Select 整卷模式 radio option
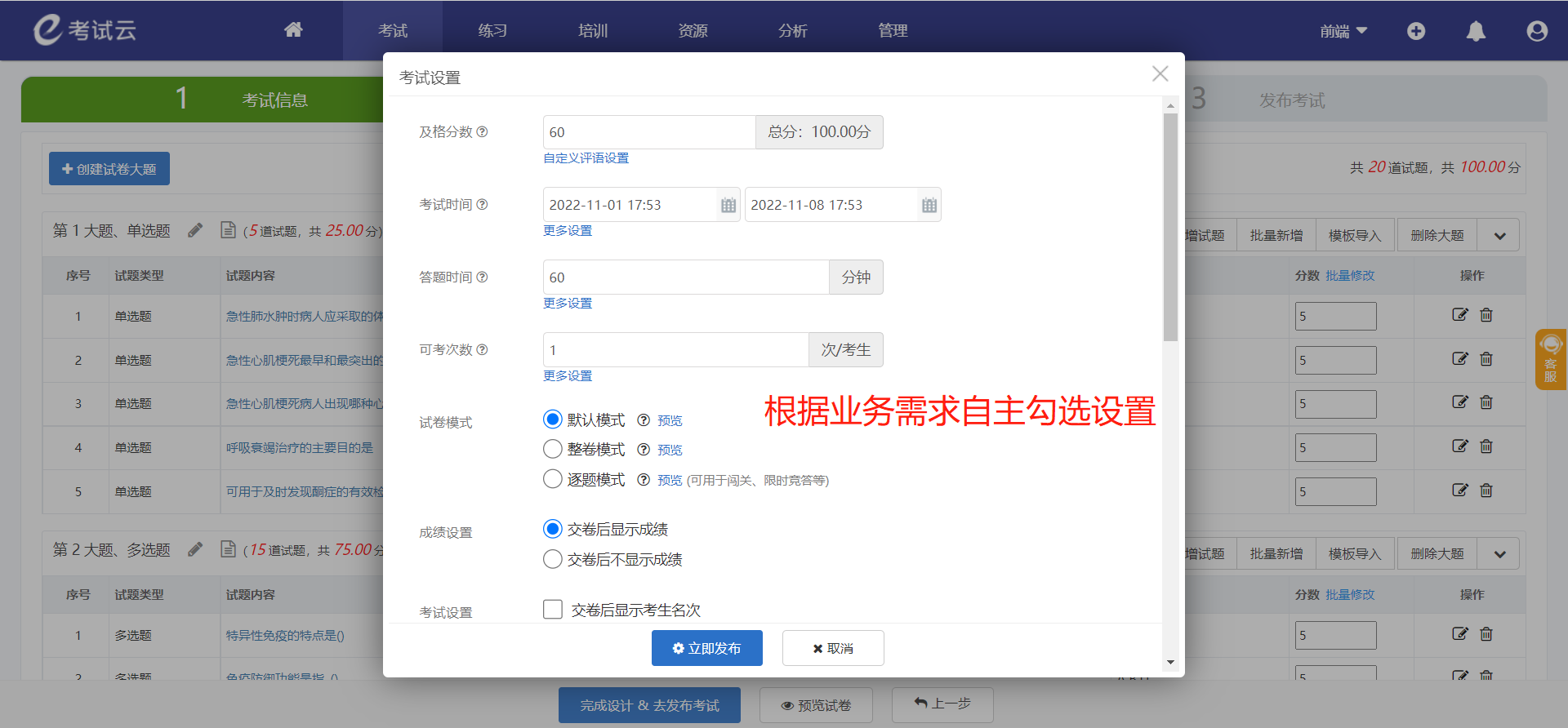The height and width of the screenshot is (728, 1568). pos(553,449)
